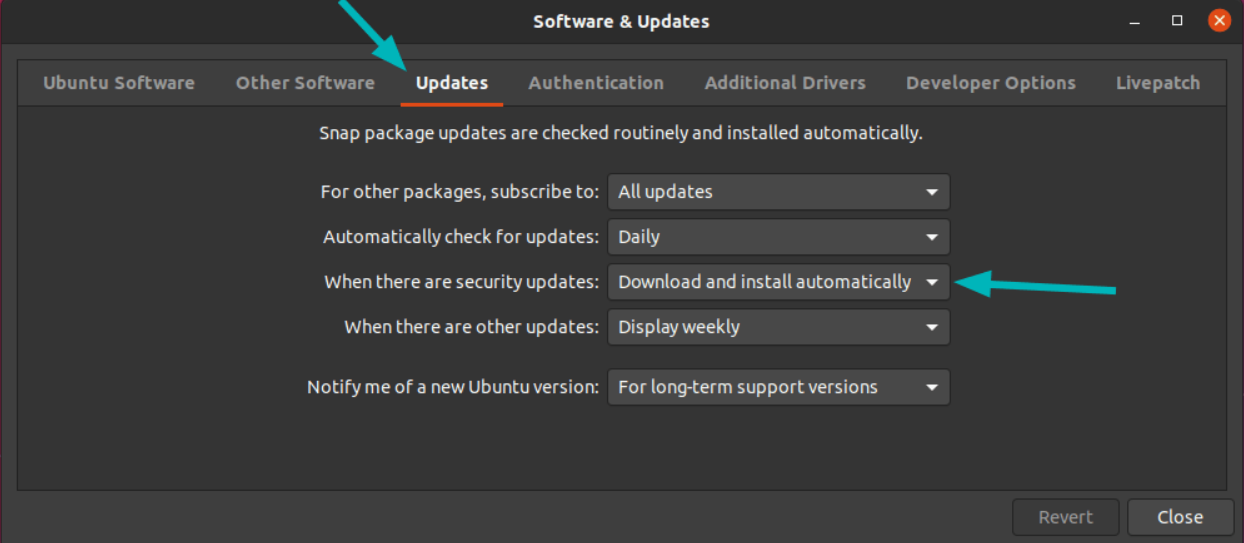Click 'When there are other updates:' label

coord(472,327)
